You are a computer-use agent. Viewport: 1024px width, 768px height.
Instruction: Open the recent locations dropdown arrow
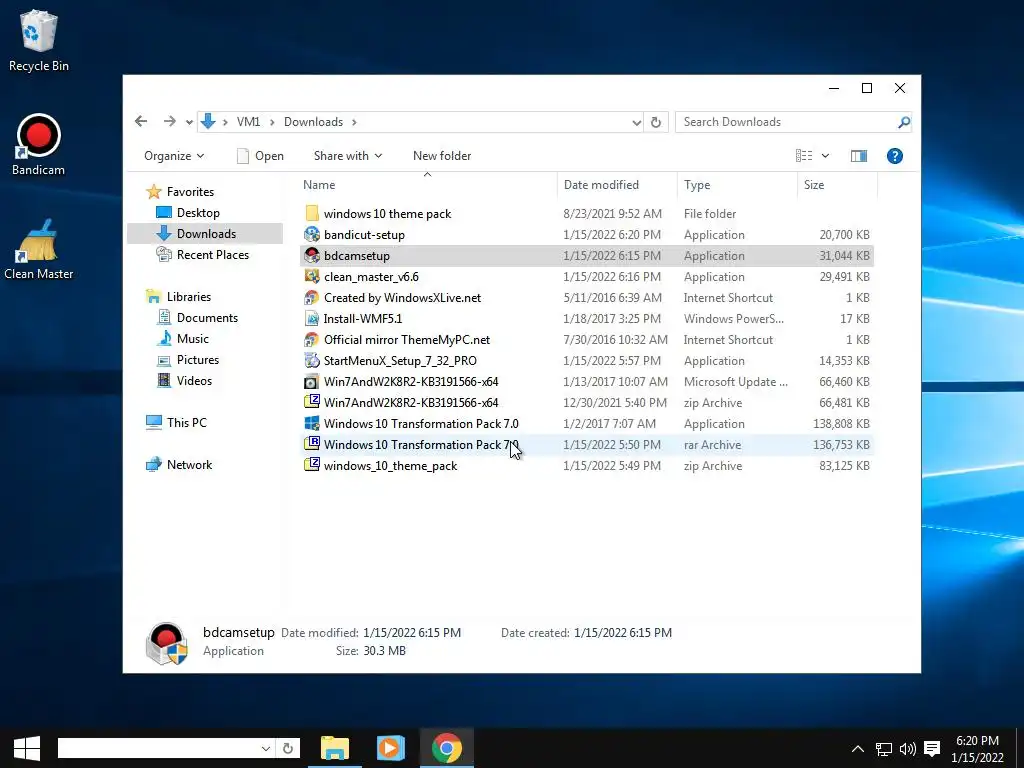[189, 122]
